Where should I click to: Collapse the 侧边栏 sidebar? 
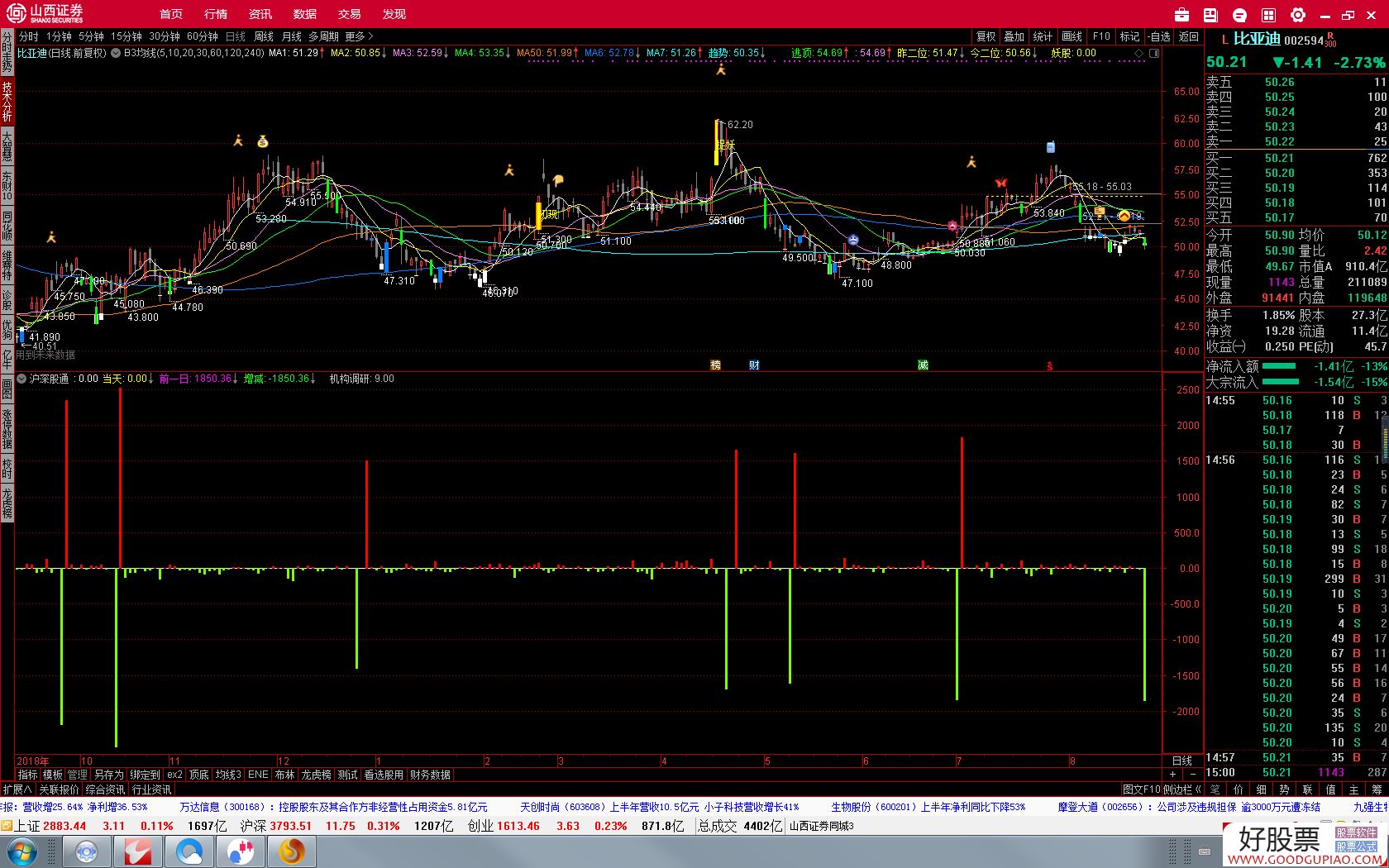coord(1182,789)
